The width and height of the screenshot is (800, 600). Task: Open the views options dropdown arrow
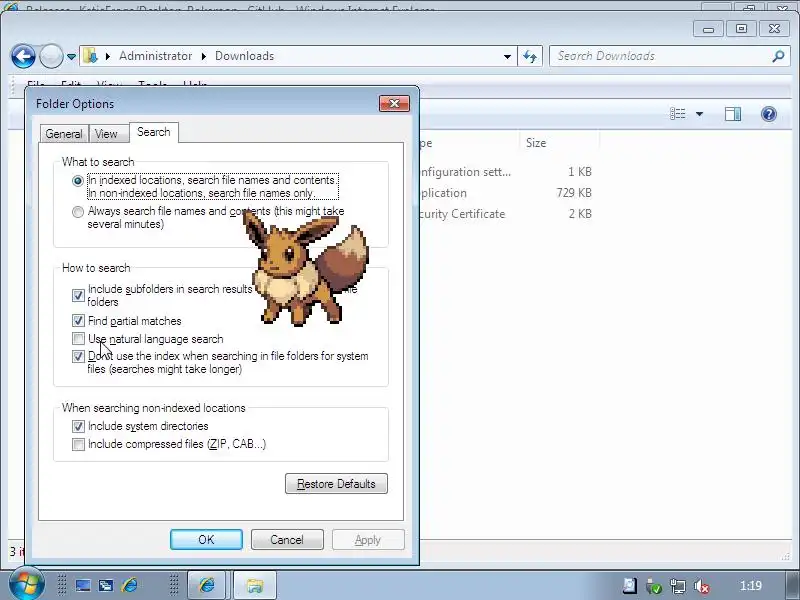(x=699, y=114)
